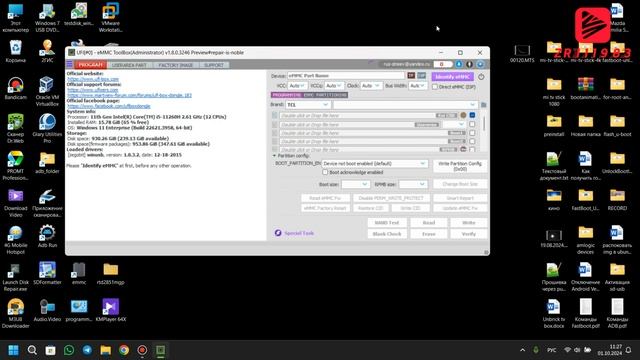This screenshot has height=360, width=640.
Task: Open the Brand dropdown showing TCL
Action: (x=307, y=105)
